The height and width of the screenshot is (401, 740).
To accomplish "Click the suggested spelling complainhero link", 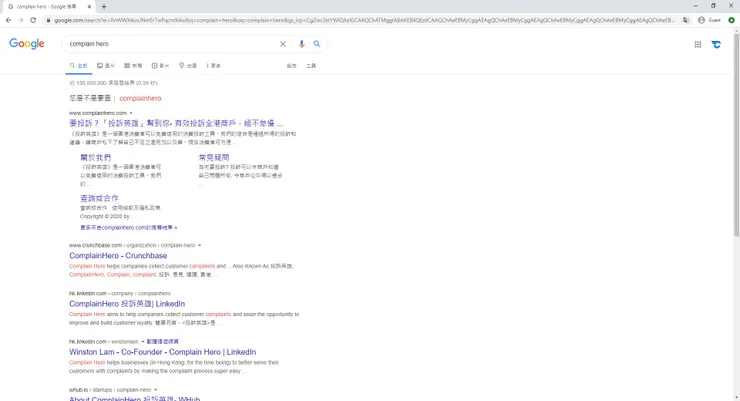I will point(140,98).
